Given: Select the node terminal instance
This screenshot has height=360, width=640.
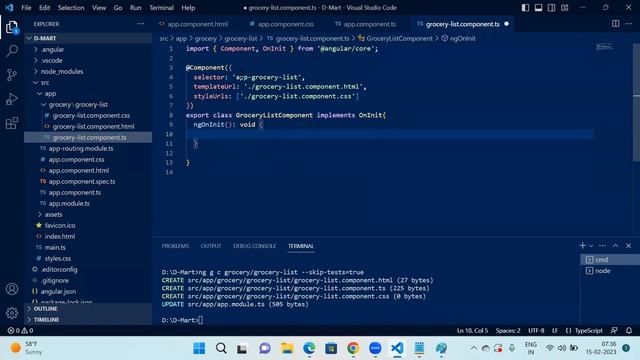Looking at the screenshot, I should tap(610, 271).
